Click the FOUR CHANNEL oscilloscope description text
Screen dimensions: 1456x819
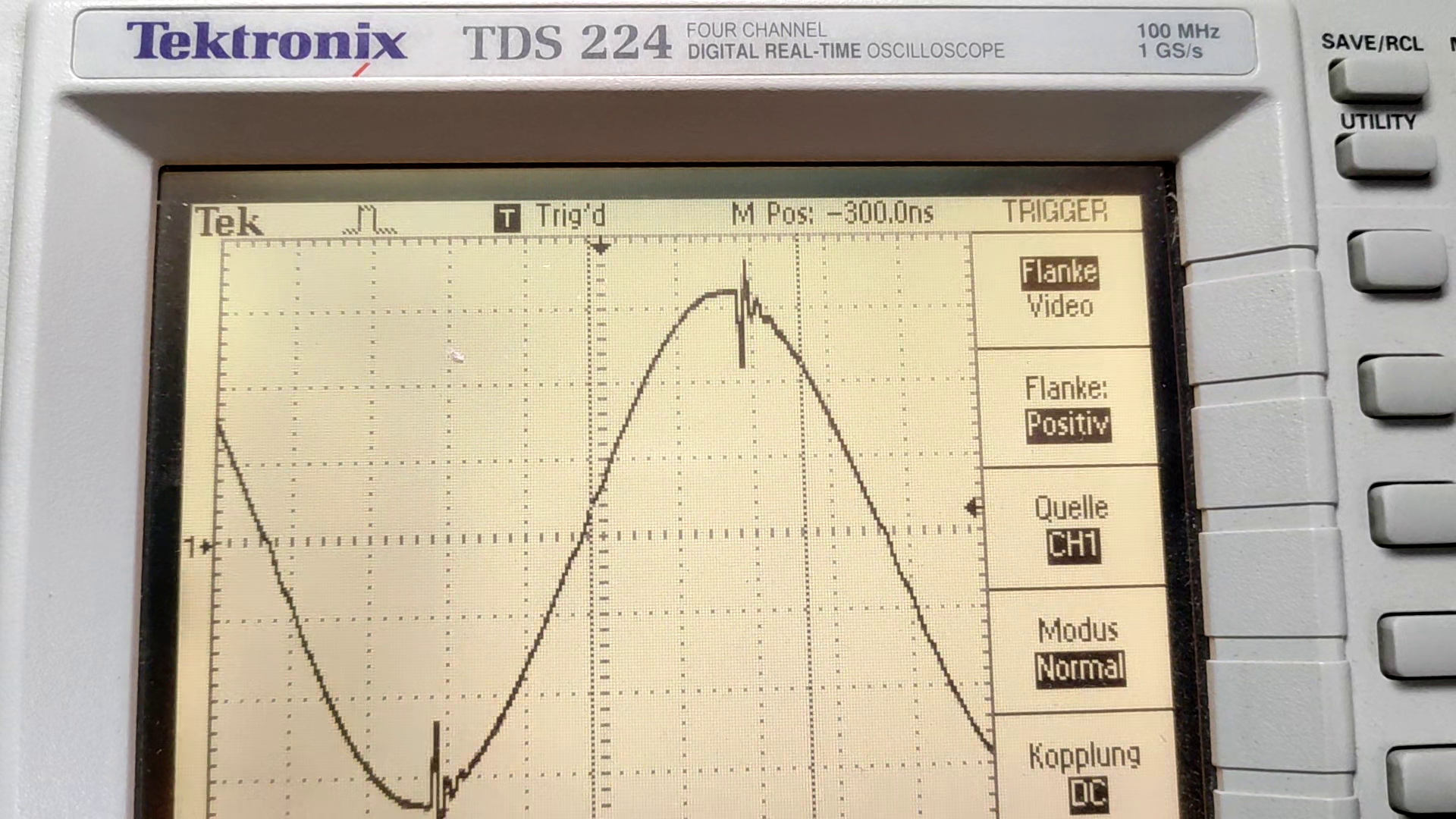click(x=846, y=41)
